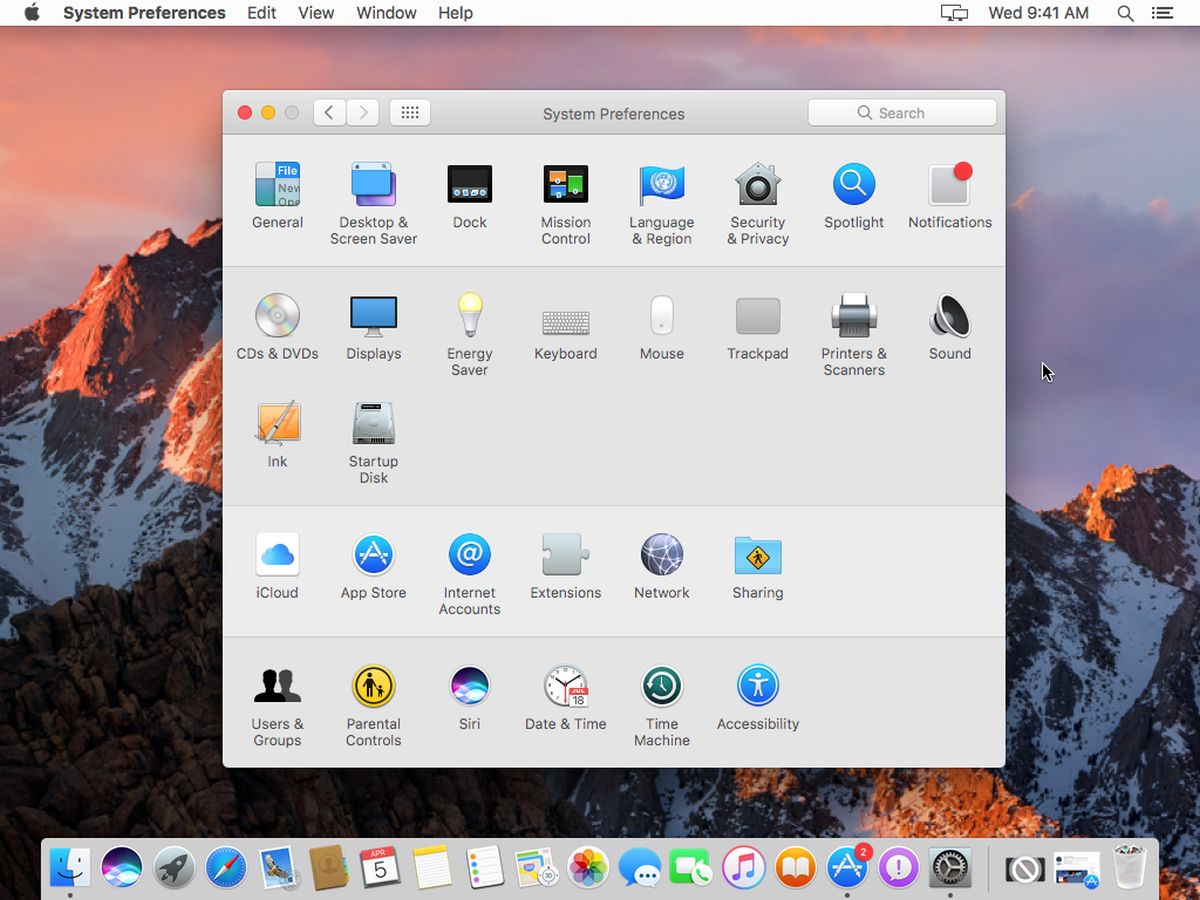The height and width of the screenshot is (900, 1200).
Task: Open Language & Region preferences
Action: [x=661, y=204]
